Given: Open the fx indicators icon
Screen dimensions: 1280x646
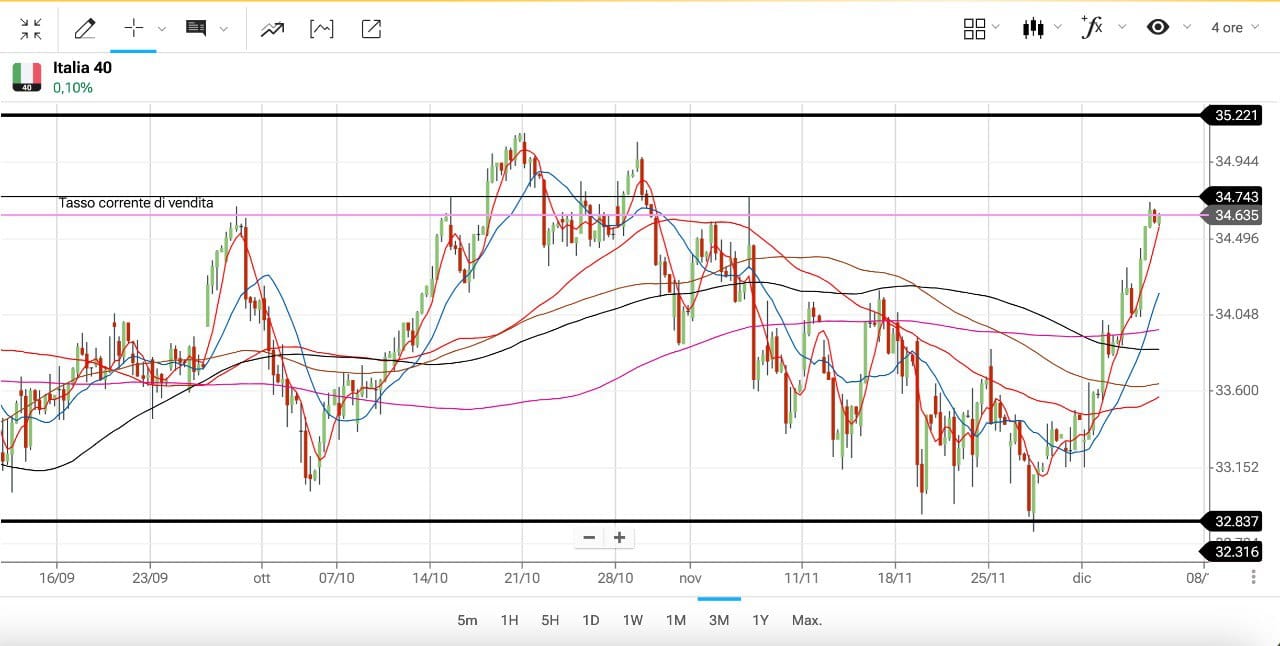Looking at the screenshot, I should click(1092, 27).
